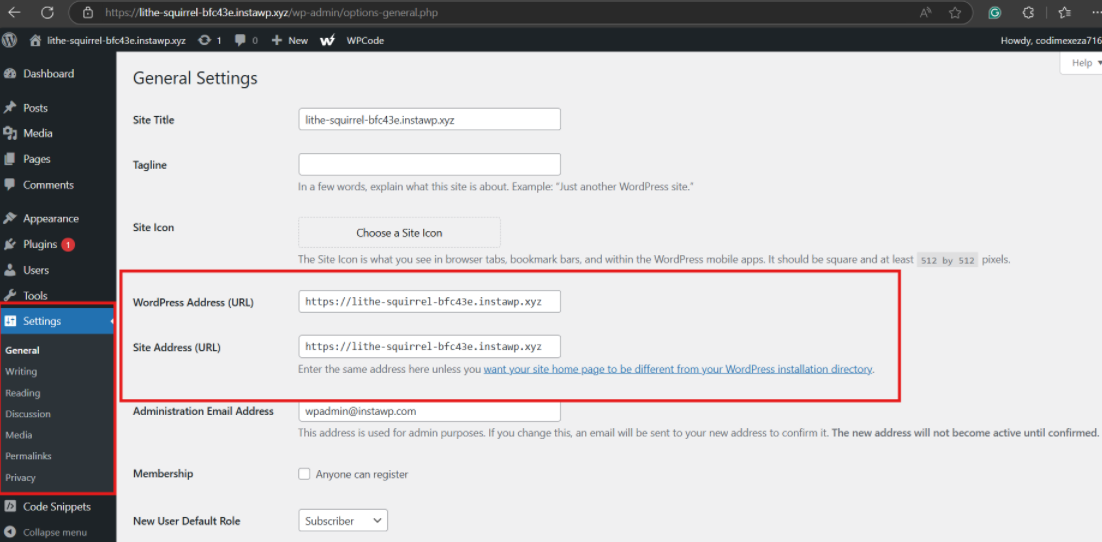Click Choose a Site Icon button
The width and height of the screenshot is (1102, 542).
pyautogui.click(x=399, y=233)
